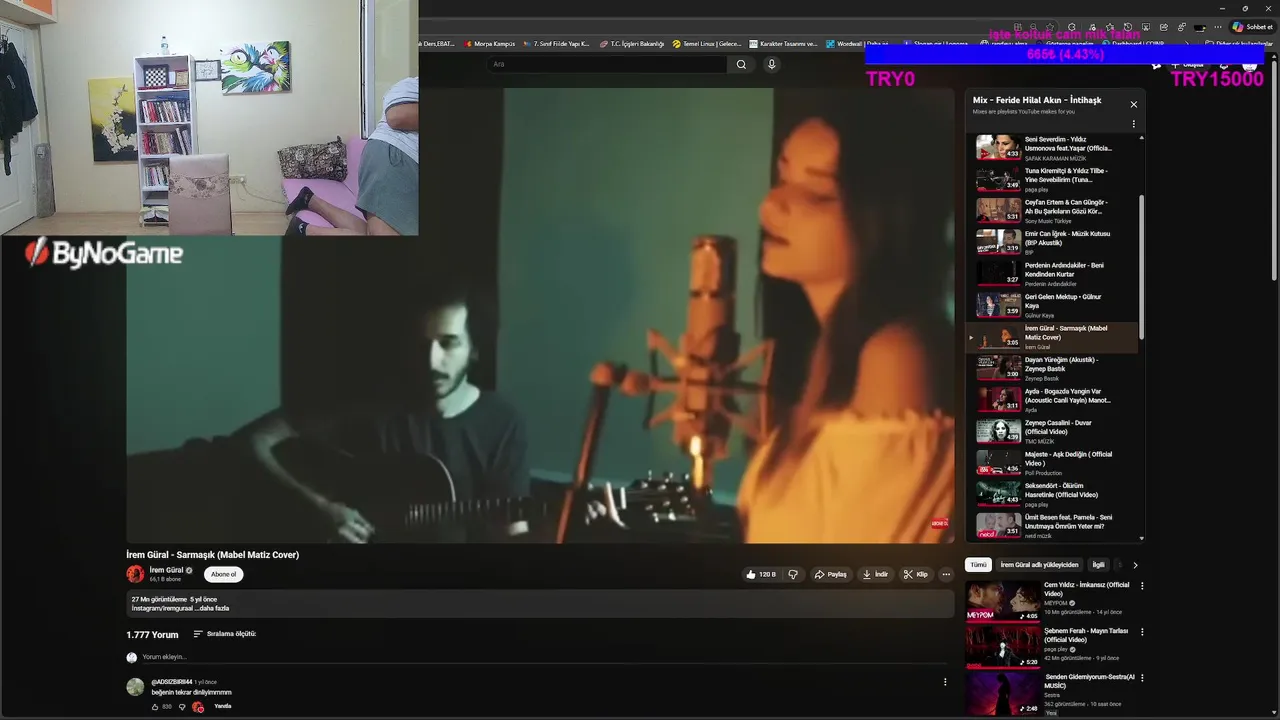
Task: Close the Mix playlist panel
Action: (1133, 104)
